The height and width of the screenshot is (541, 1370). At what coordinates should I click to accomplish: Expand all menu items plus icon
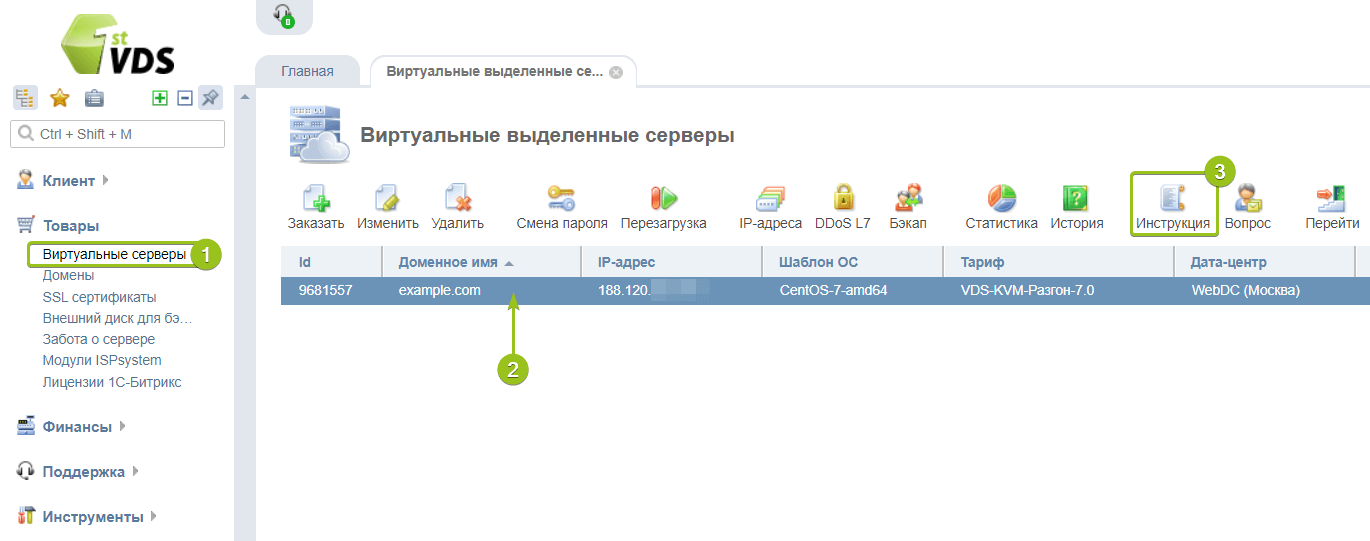click(159, 98)
